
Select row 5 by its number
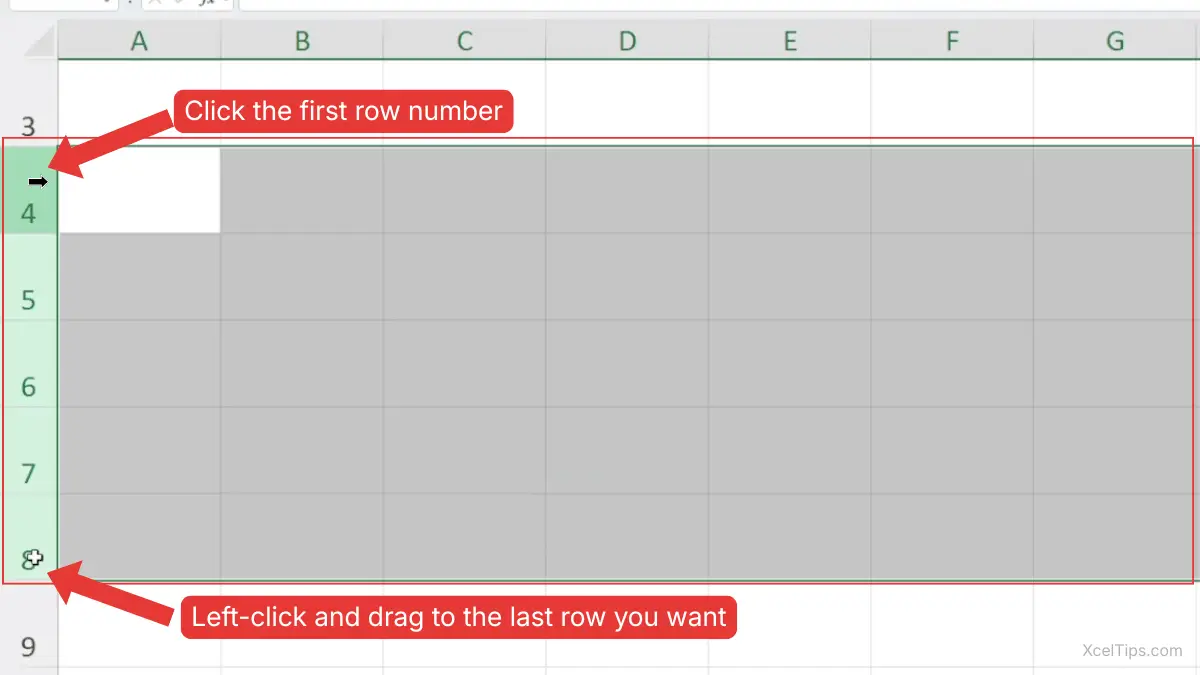(28, 299)
